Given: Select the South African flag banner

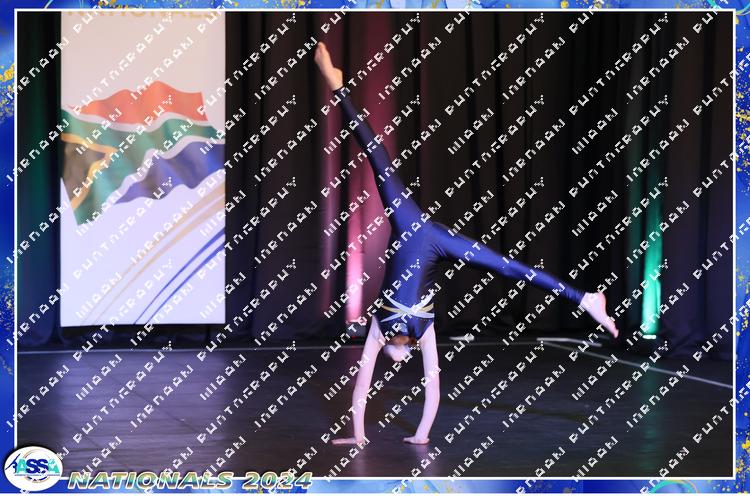Looking at the screenshot, I should tap(143, 169).
